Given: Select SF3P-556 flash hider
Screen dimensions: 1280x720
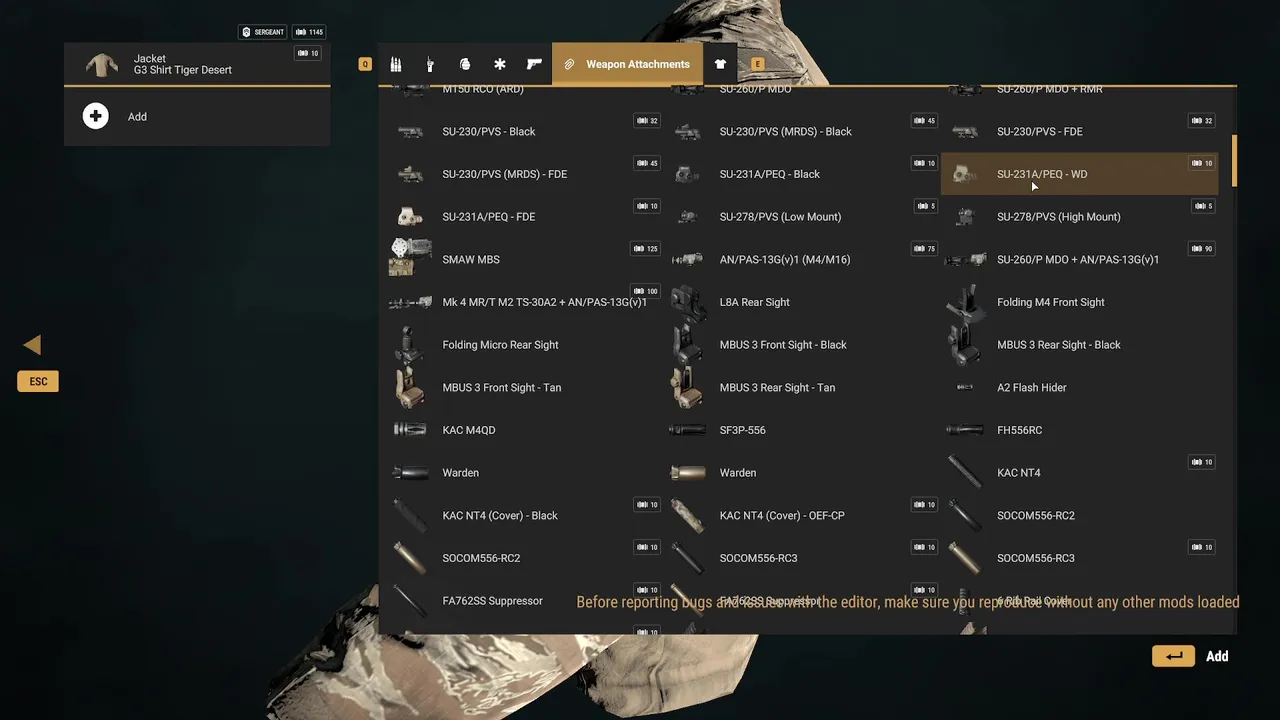Looking at the screenshot, I should [x=802, y=430].
